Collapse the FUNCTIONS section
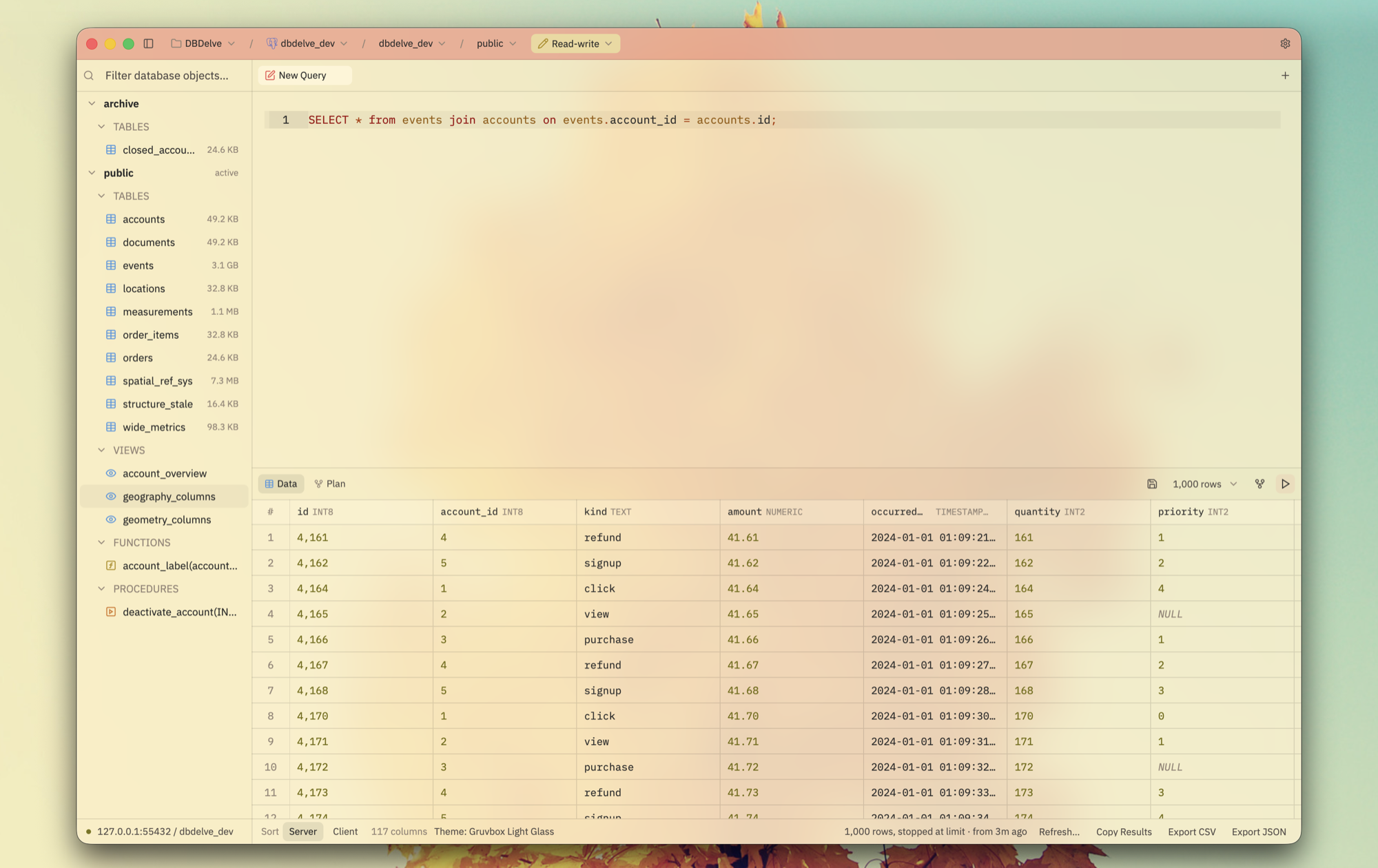The width and height of the screenshot is (1378, 868). [x=101, y=543]
